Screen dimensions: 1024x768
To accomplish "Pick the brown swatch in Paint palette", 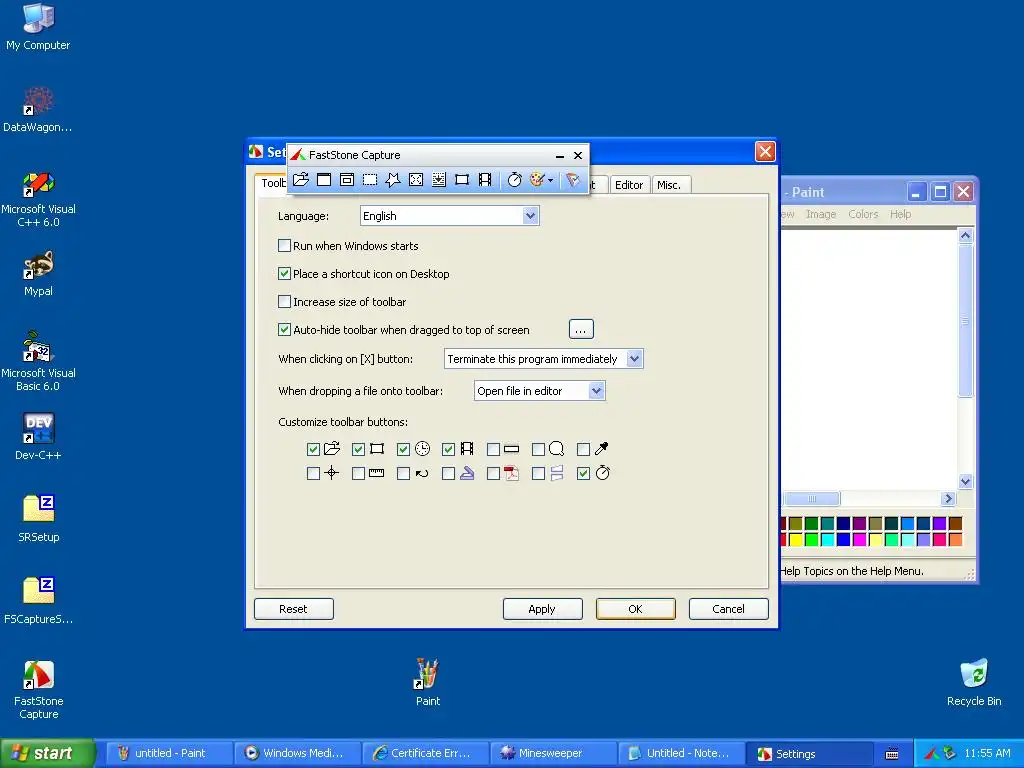I will pos(955,523).
